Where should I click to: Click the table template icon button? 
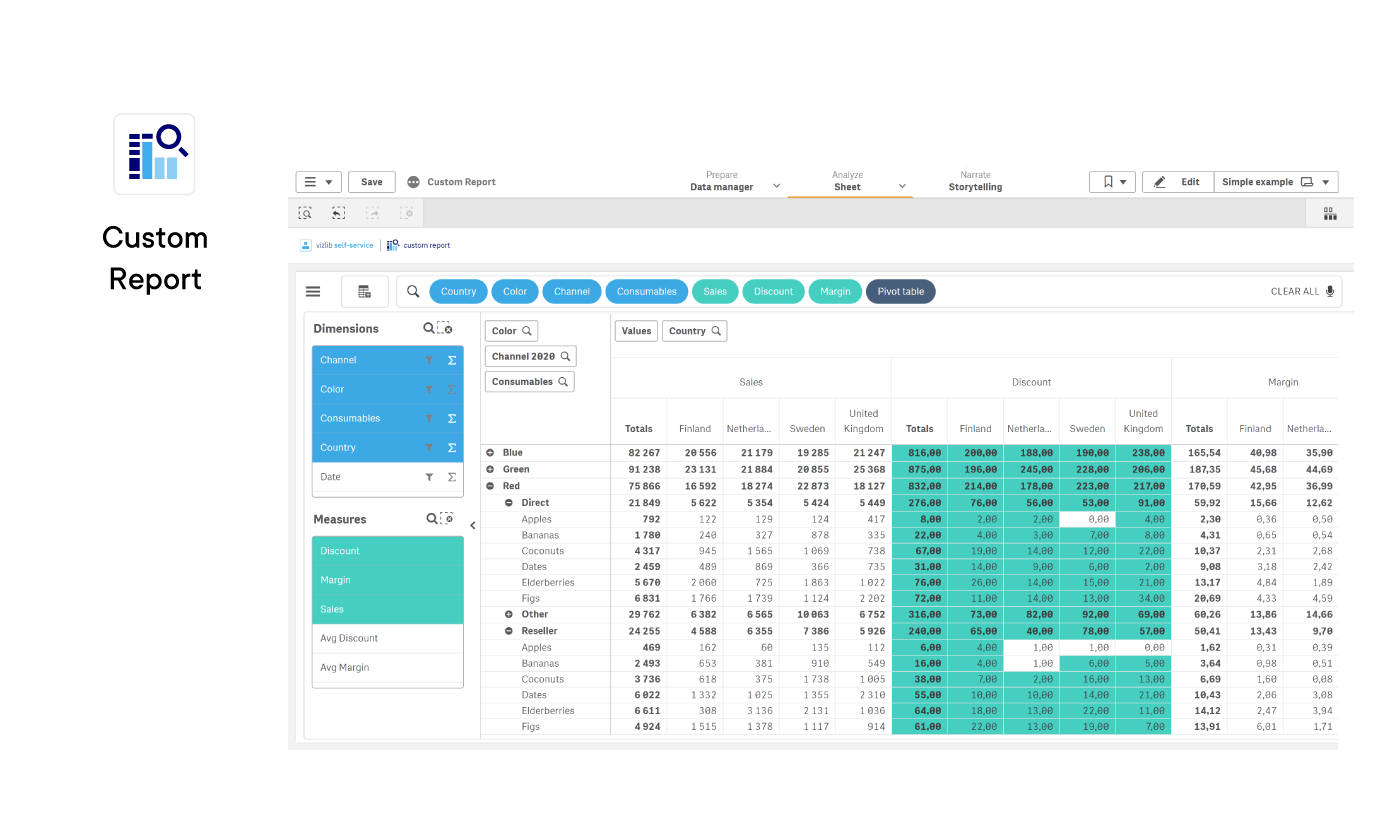365,291
